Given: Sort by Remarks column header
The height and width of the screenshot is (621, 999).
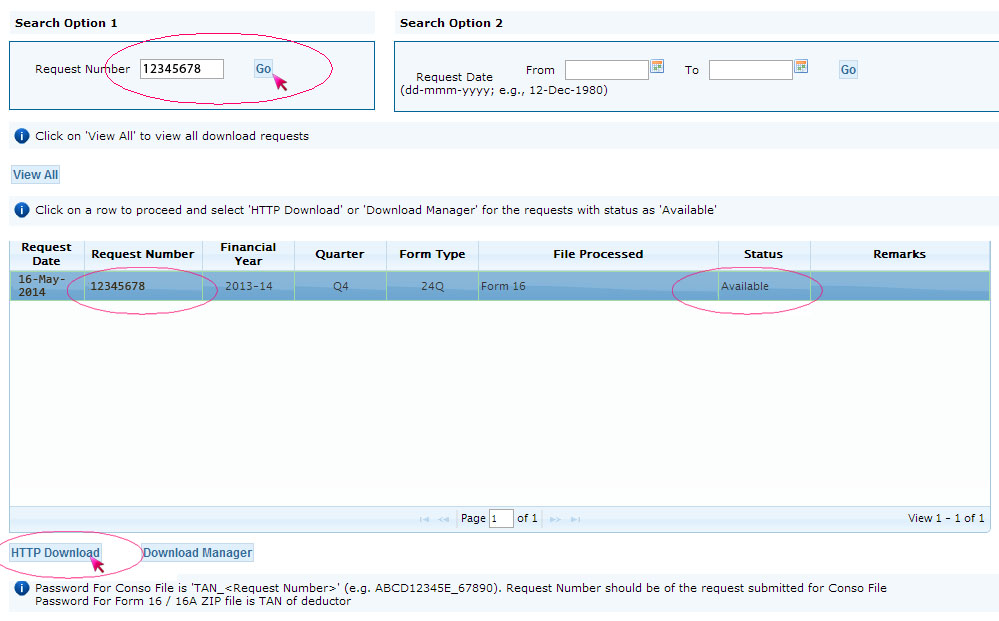Looking at the screenshot, I should tap(900, 254).
